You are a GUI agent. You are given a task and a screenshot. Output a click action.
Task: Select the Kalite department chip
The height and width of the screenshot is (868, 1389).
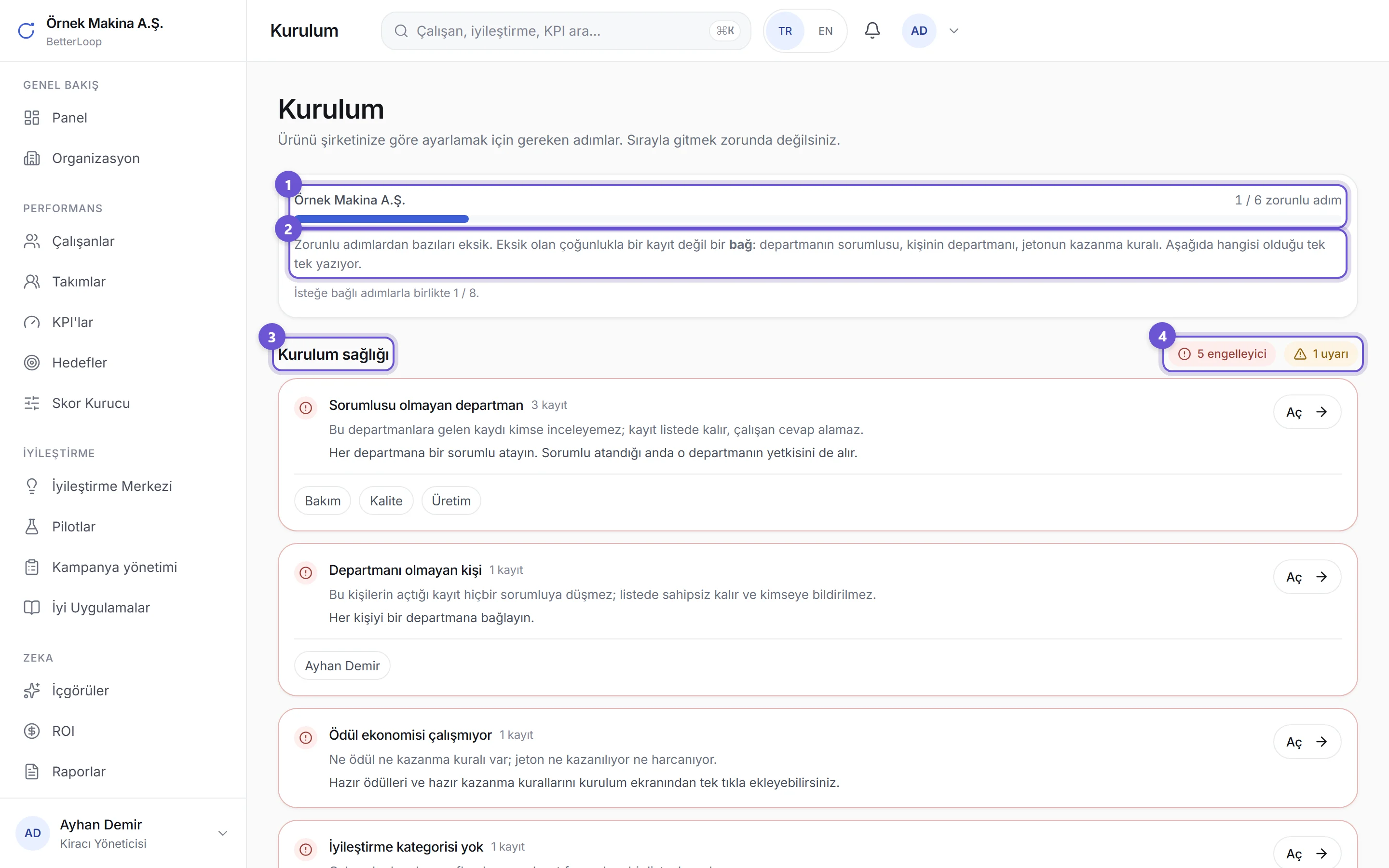click(386, 501)
